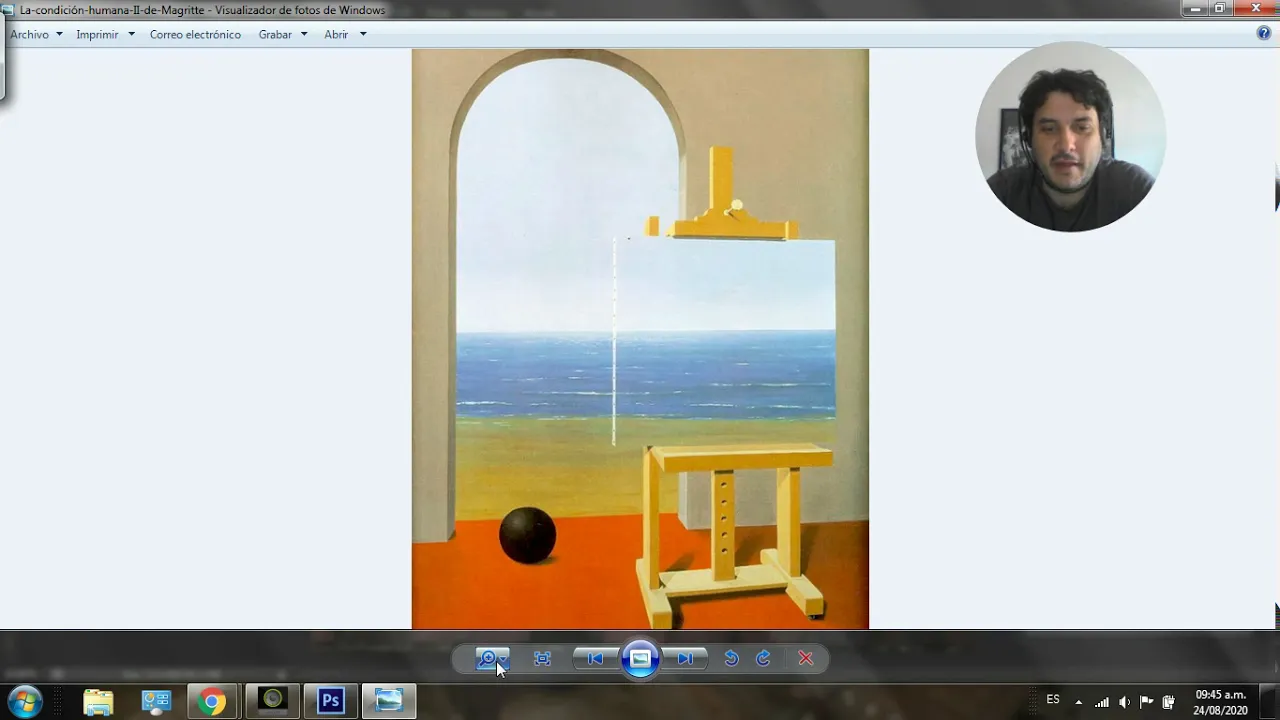
Task: Go to the previous photo
Action: 595,658
